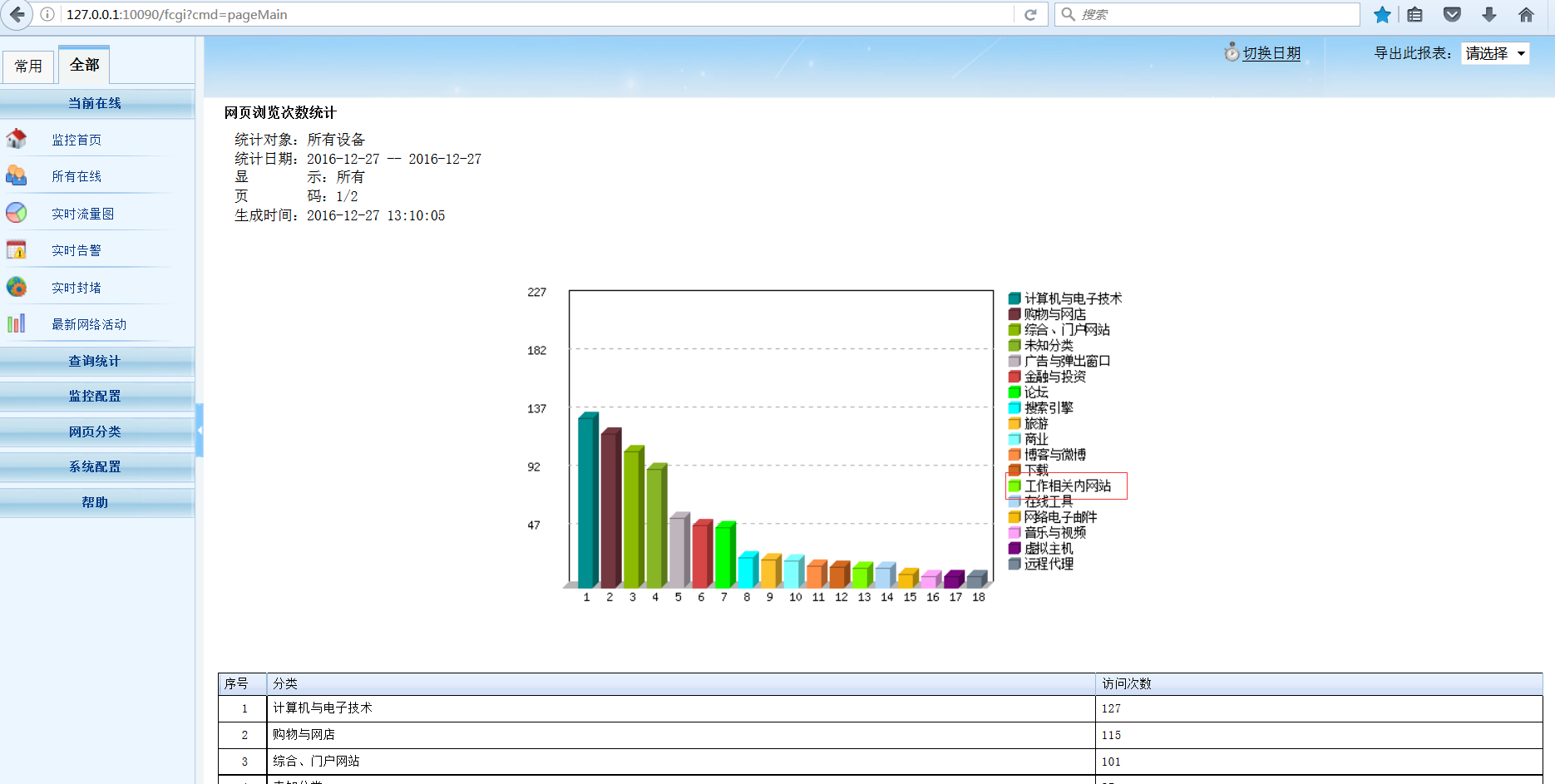Screen dimensions: 1555x784
Task: Click the pie chart icon for 实时流量图
Action: click(17, 213)
